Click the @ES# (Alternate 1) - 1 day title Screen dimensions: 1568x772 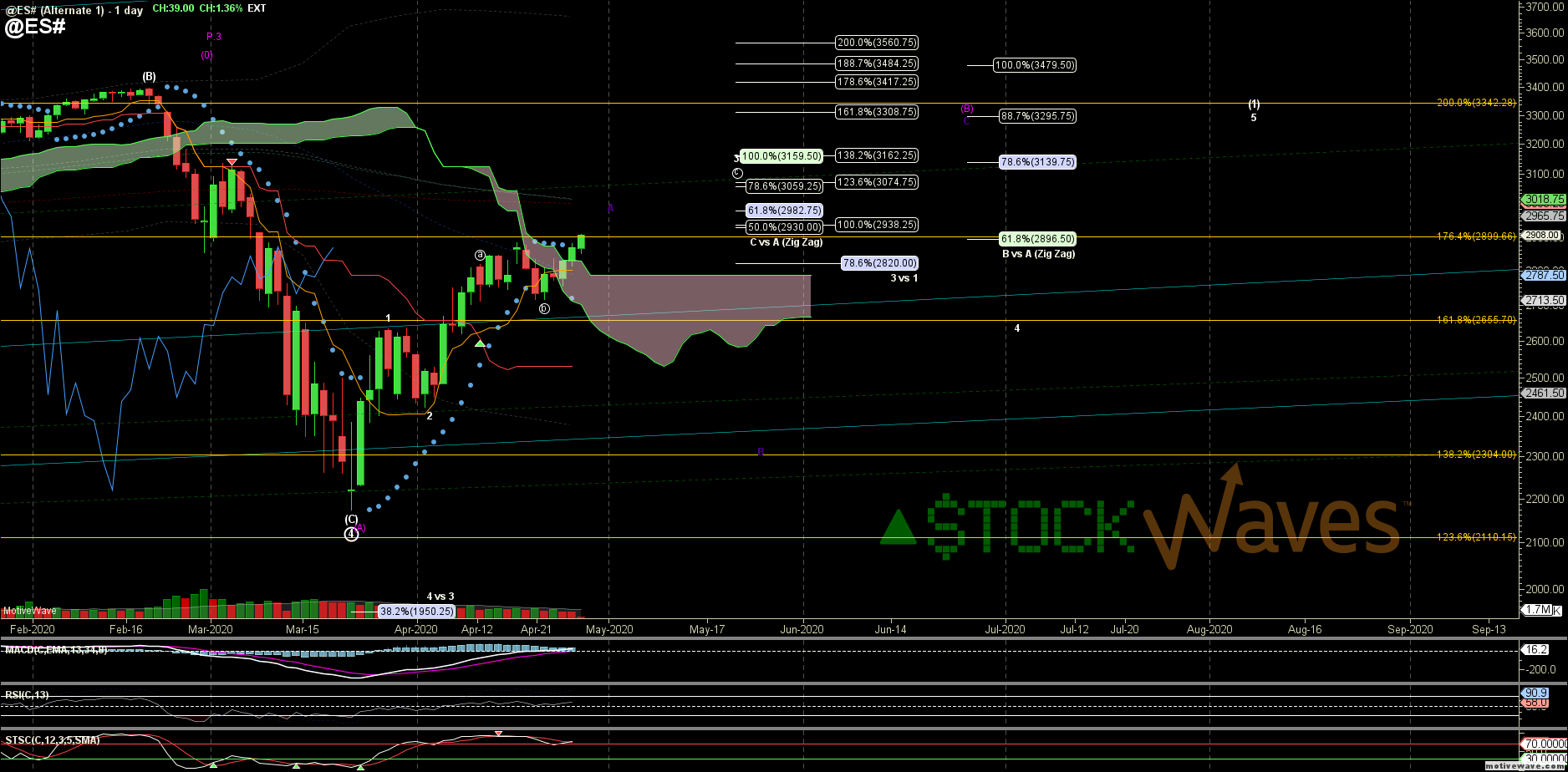tap(74, 8)
